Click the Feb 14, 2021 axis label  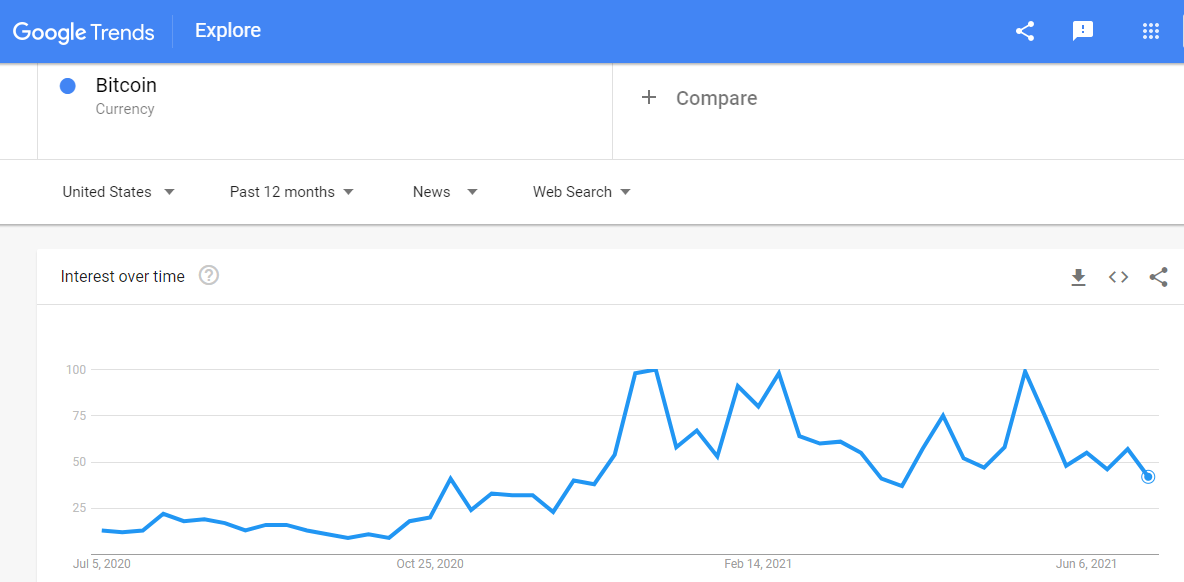click(x=758, y=564)
